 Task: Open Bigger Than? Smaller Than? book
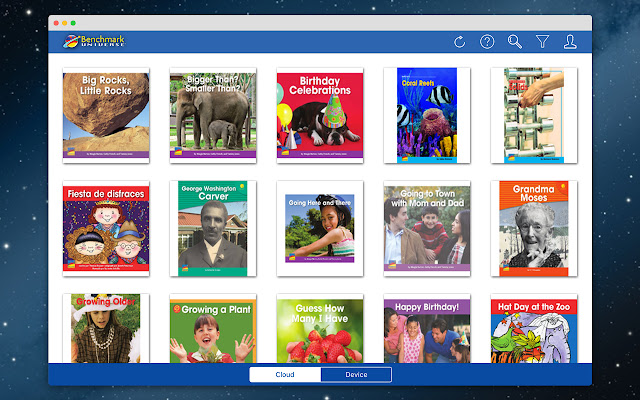213,114
